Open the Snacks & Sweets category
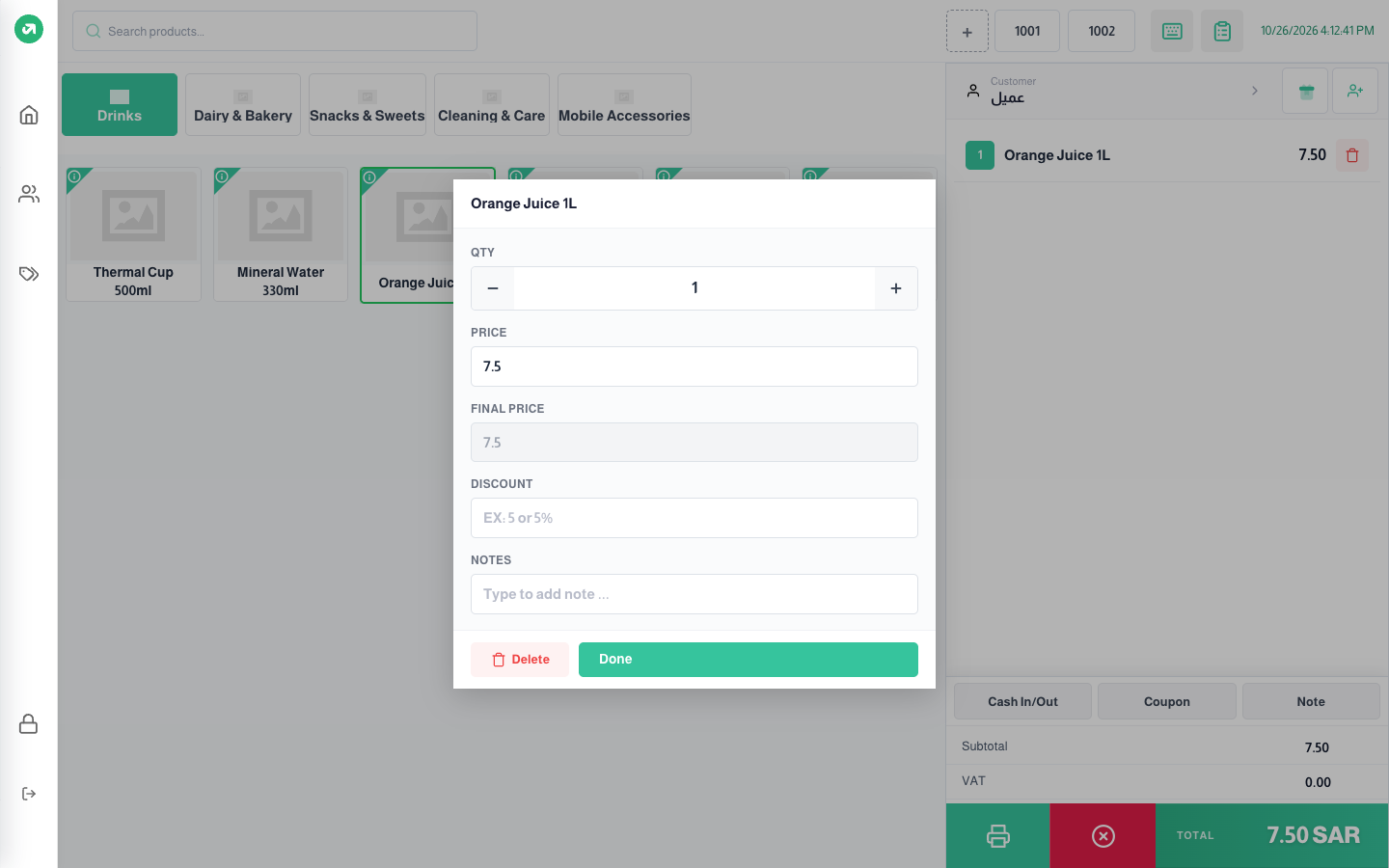This screenshot has height=868, width=1389. coord(368,104)
